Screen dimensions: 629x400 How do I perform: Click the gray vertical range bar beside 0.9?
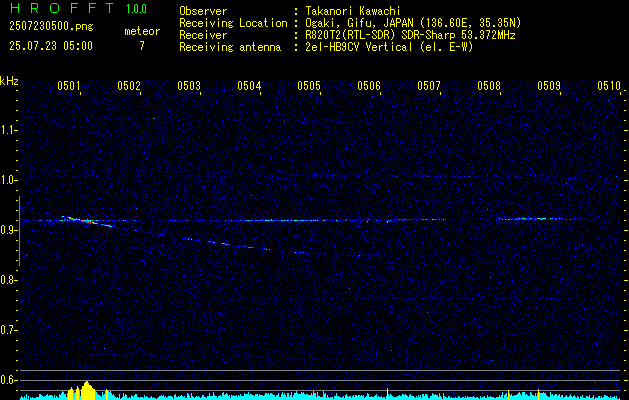[x=19, y=231]
